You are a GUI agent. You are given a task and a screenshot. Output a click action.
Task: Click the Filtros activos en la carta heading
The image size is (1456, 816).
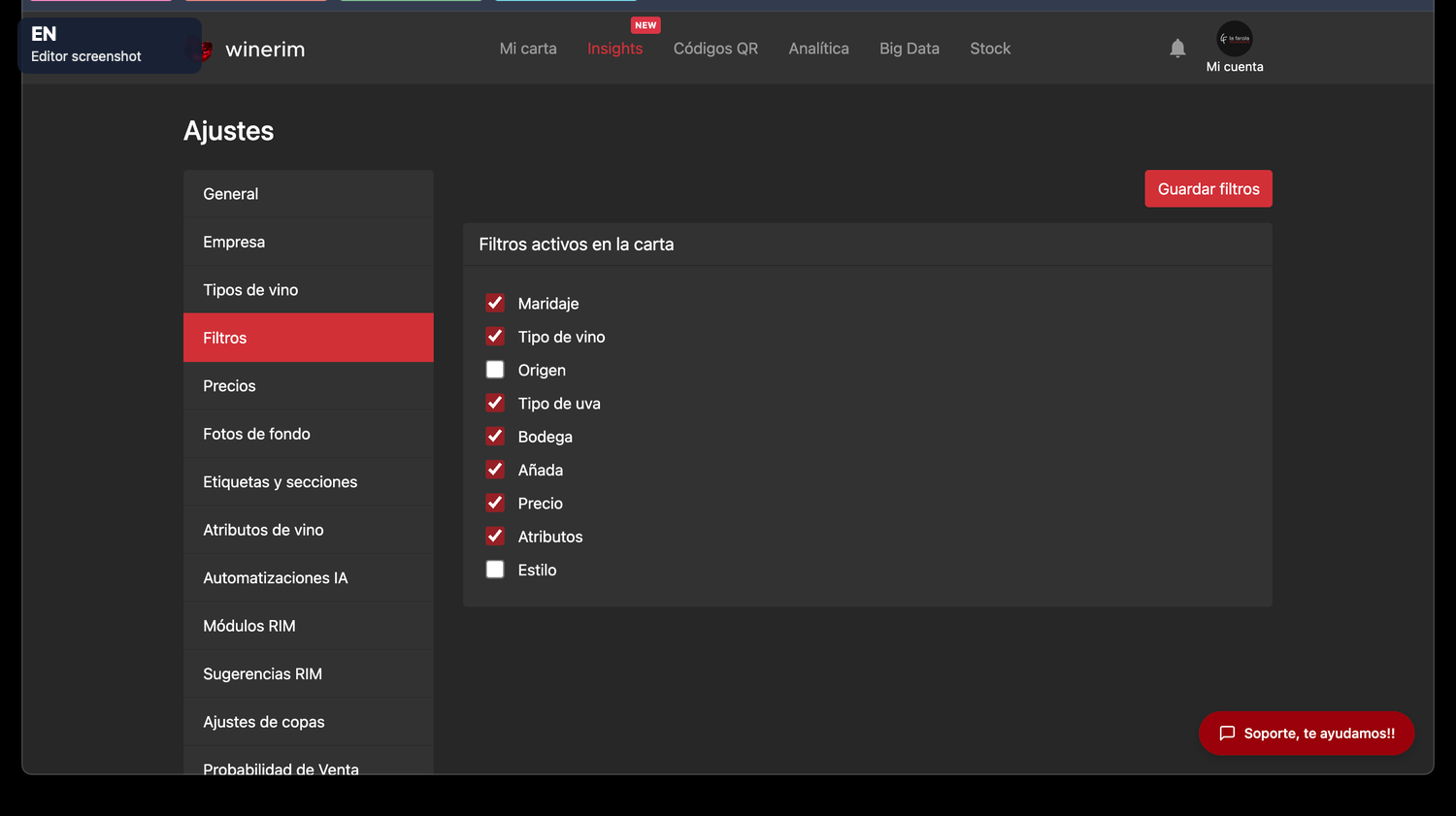click(x=577, y=245)
